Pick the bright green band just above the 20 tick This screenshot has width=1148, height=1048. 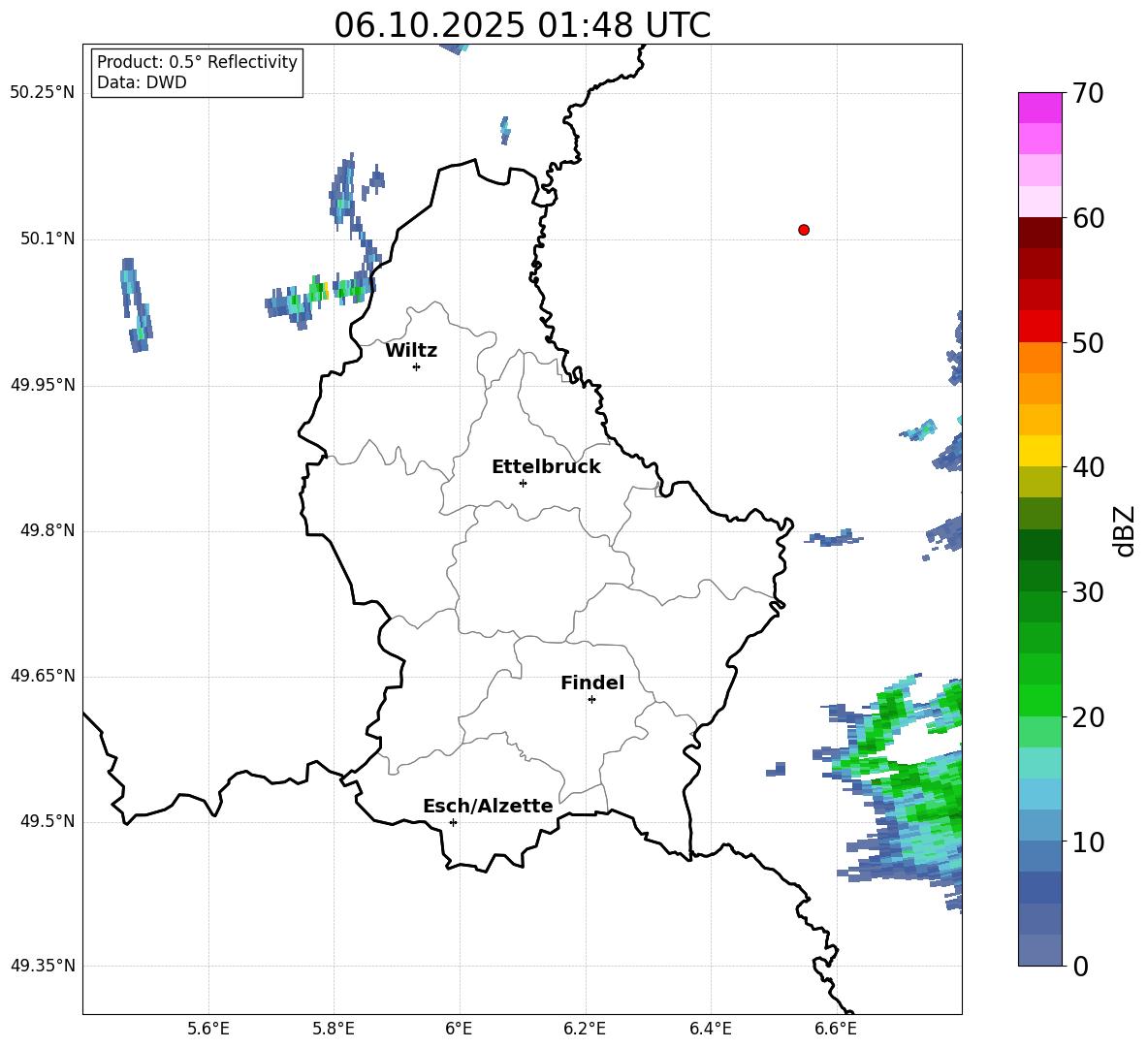coord(1039,700)
